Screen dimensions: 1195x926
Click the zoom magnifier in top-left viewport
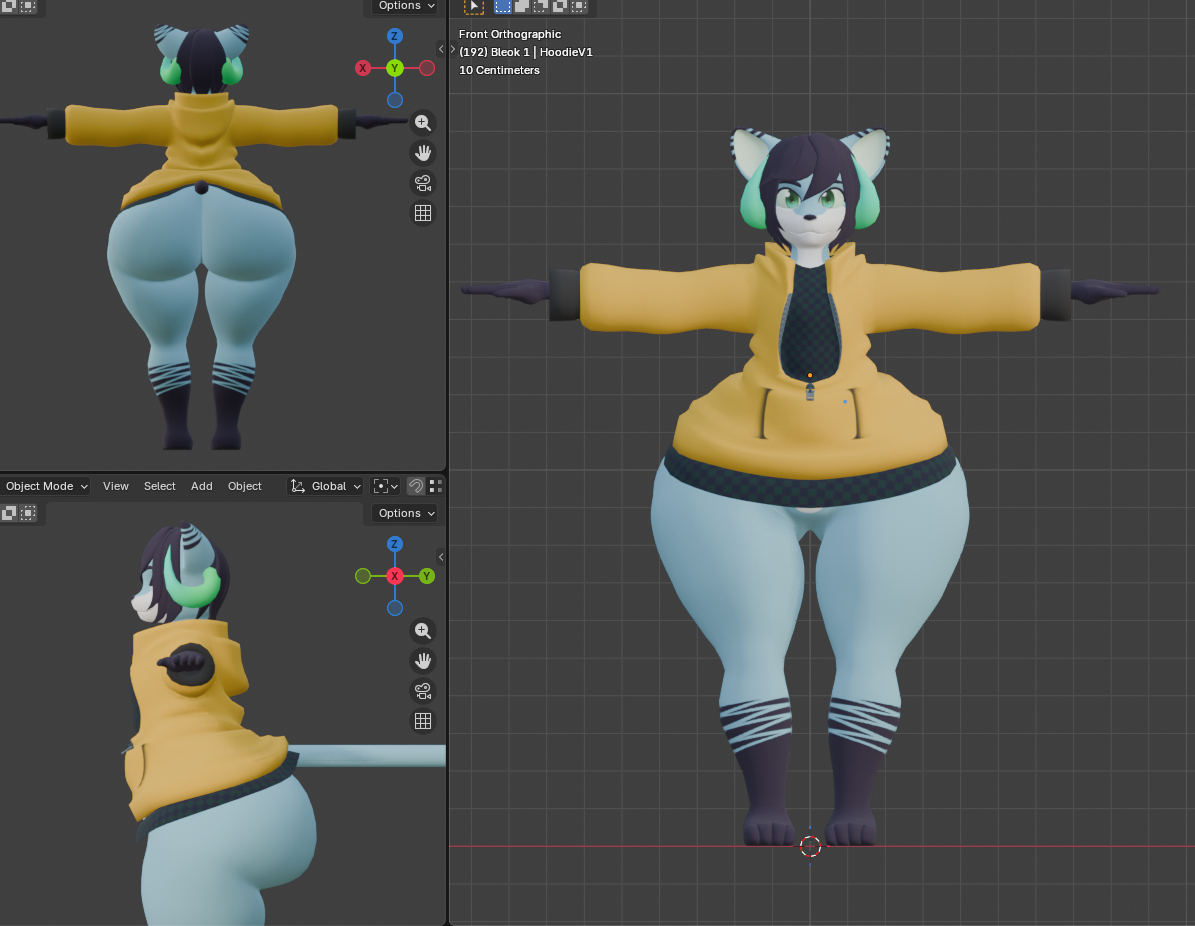tap(422, 123)
